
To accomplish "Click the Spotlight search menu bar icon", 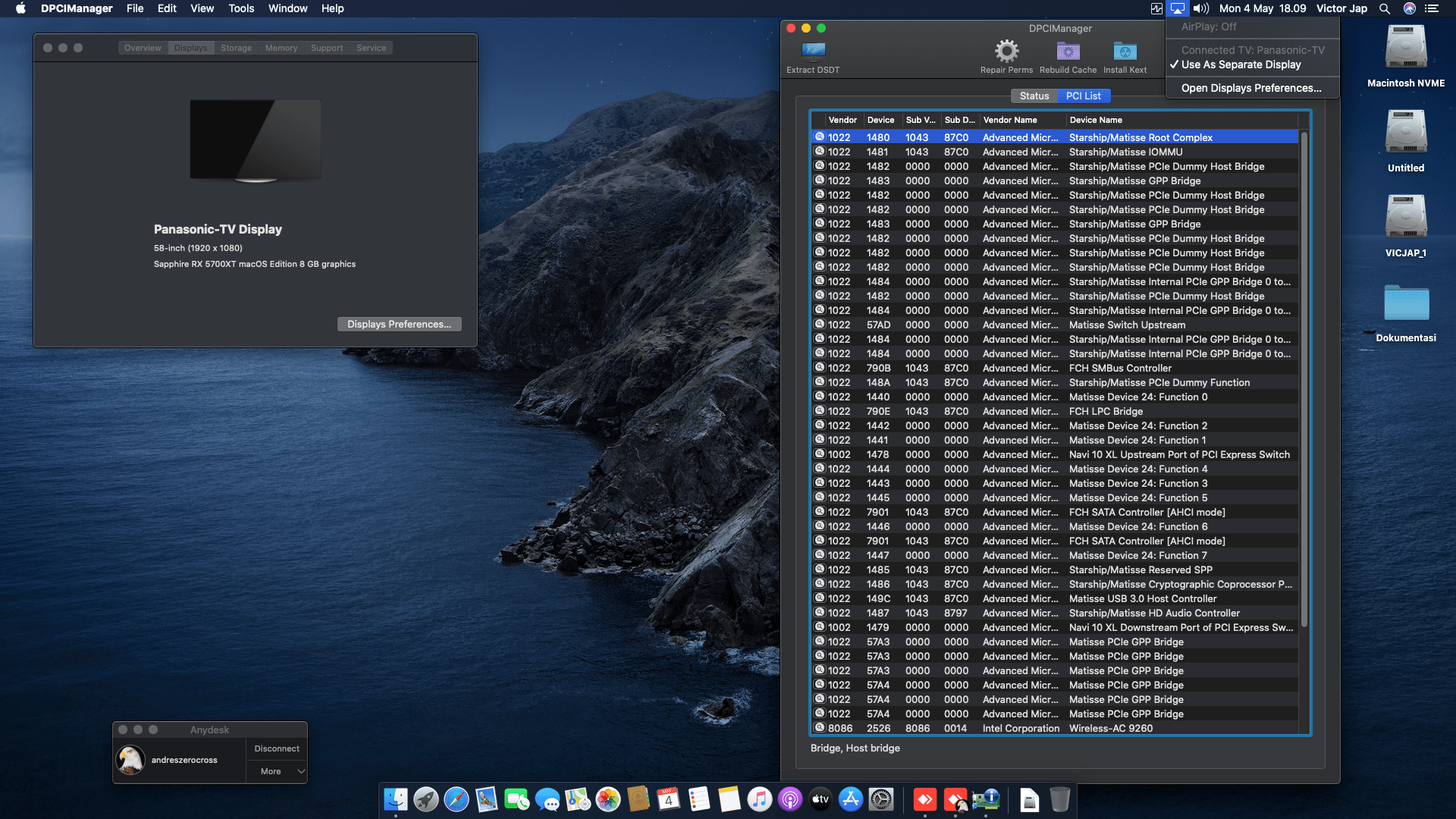I will (x=1385, y=8).
